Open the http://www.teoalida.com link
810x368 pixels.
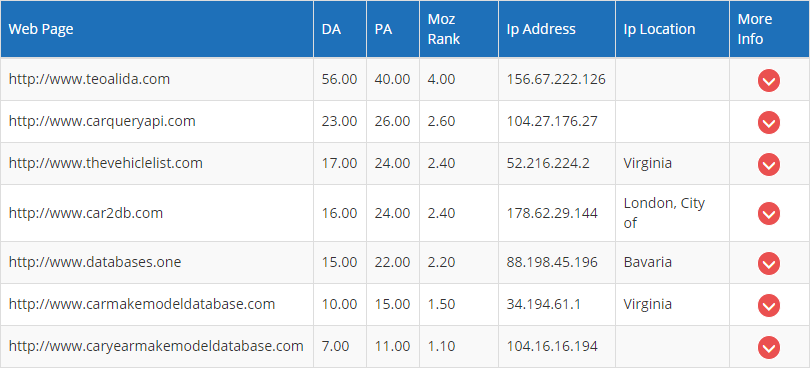89,80
